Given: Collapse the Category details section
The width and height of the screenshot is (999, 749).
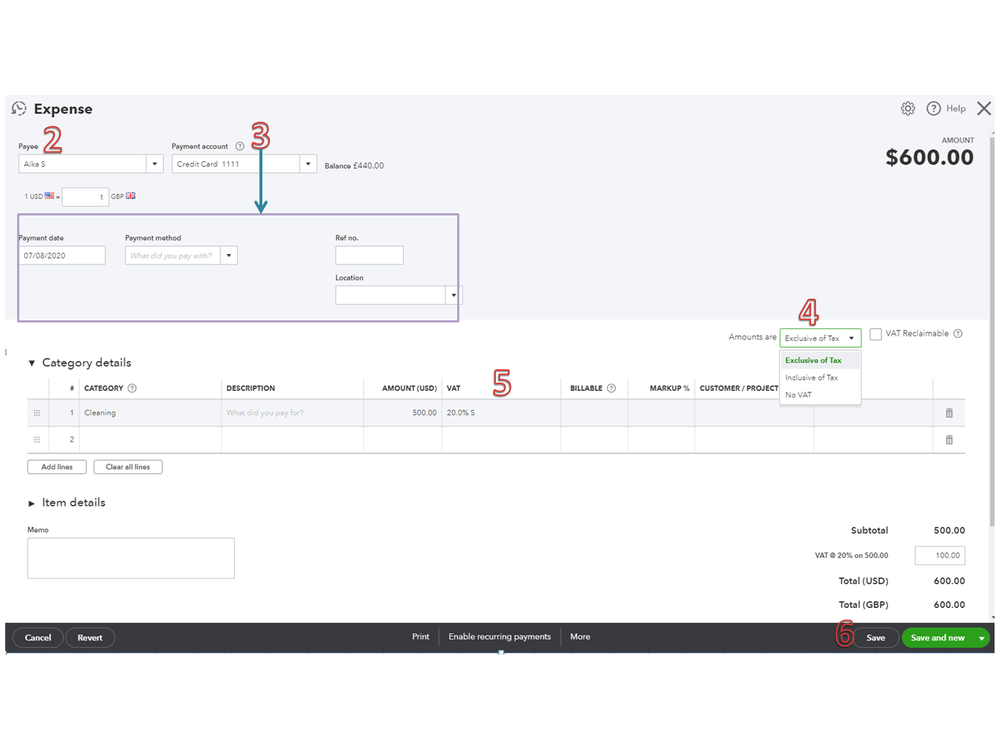Looking at the screenshot, I should point(31,363).
